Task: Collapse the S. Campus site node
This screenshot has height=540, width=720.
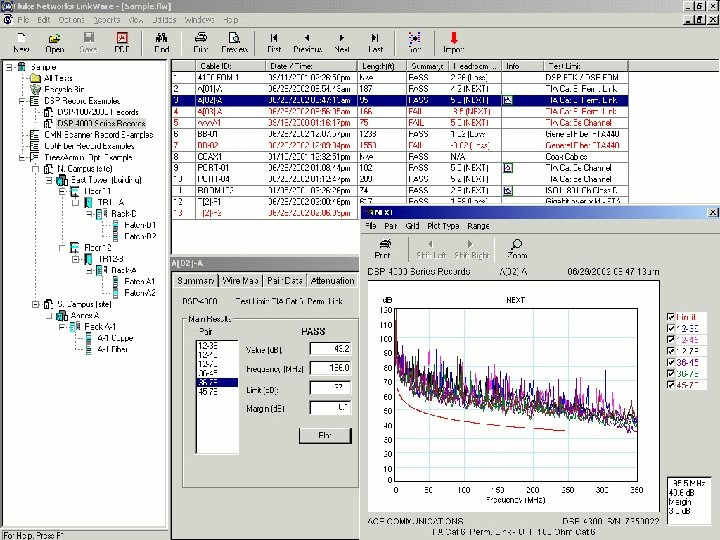Action: (34, 303)
